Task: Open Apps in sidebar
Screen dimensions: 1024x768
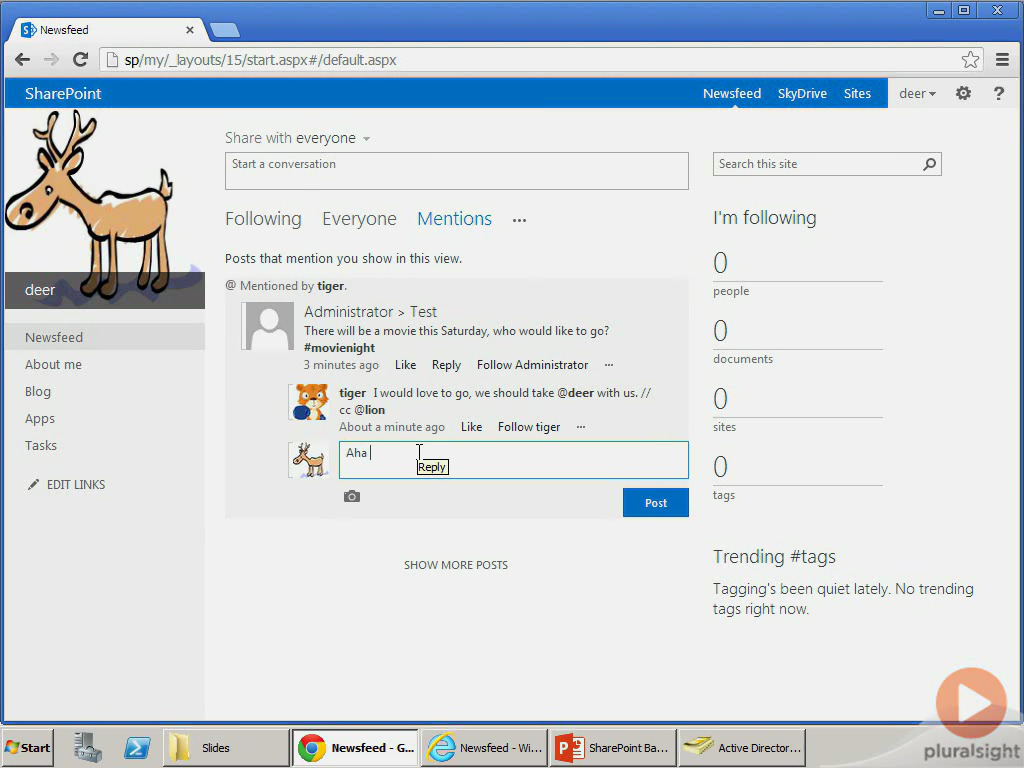Action: [40, 419]
